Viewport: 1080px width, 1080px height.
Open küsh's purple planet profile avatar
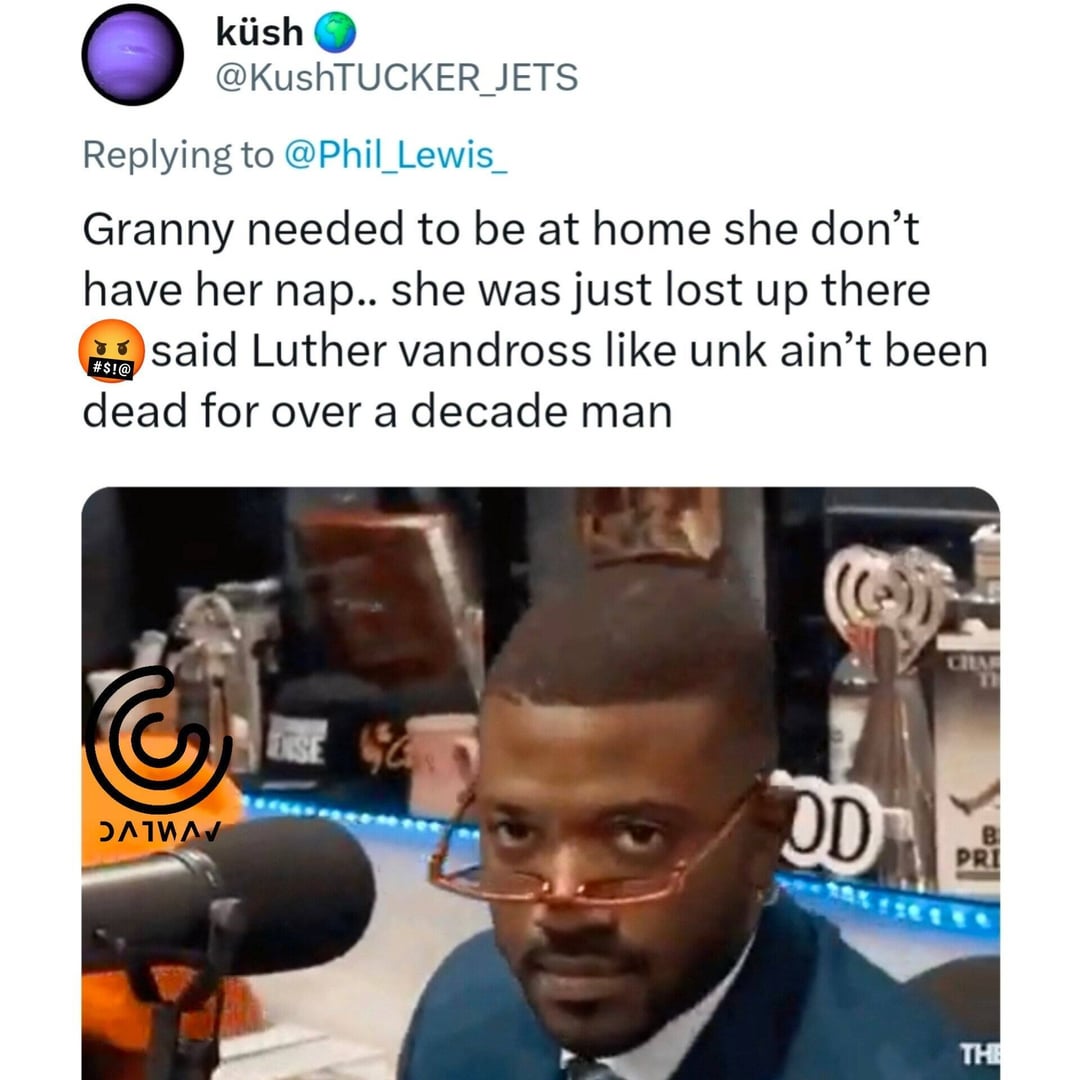tap(132, 55)
